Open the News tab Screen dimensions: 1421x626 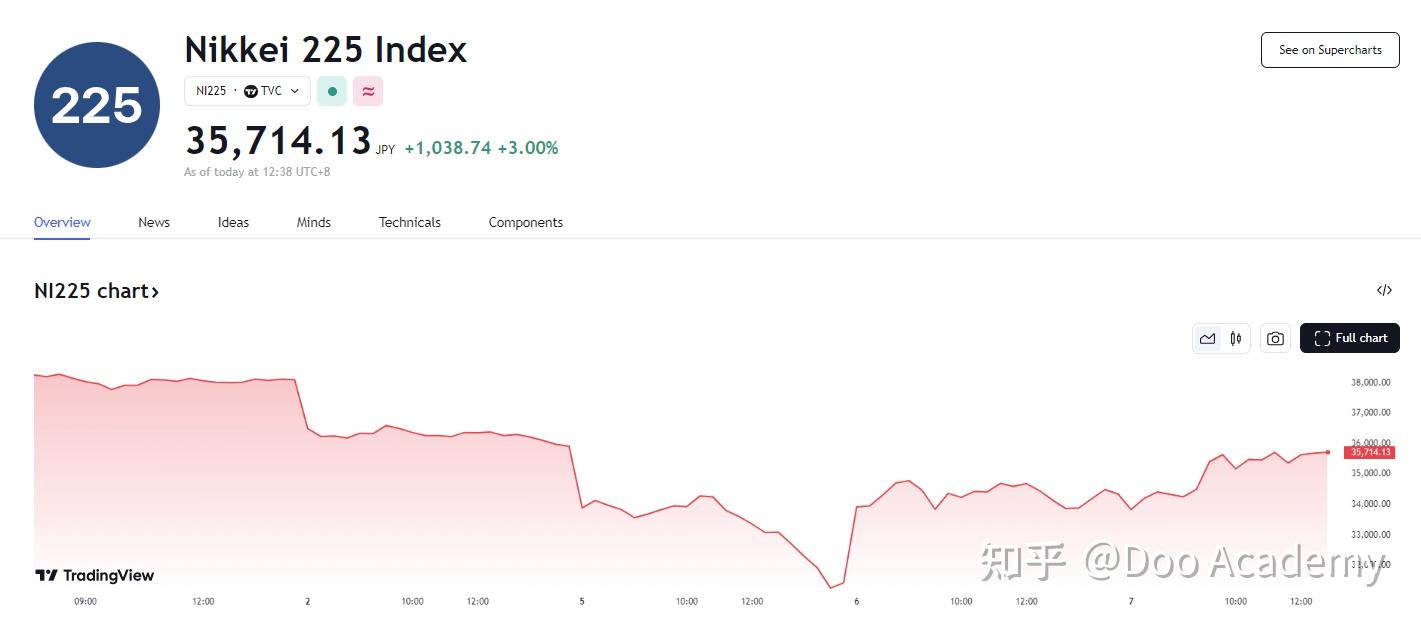pyautogui.click(x=154, y=222)
